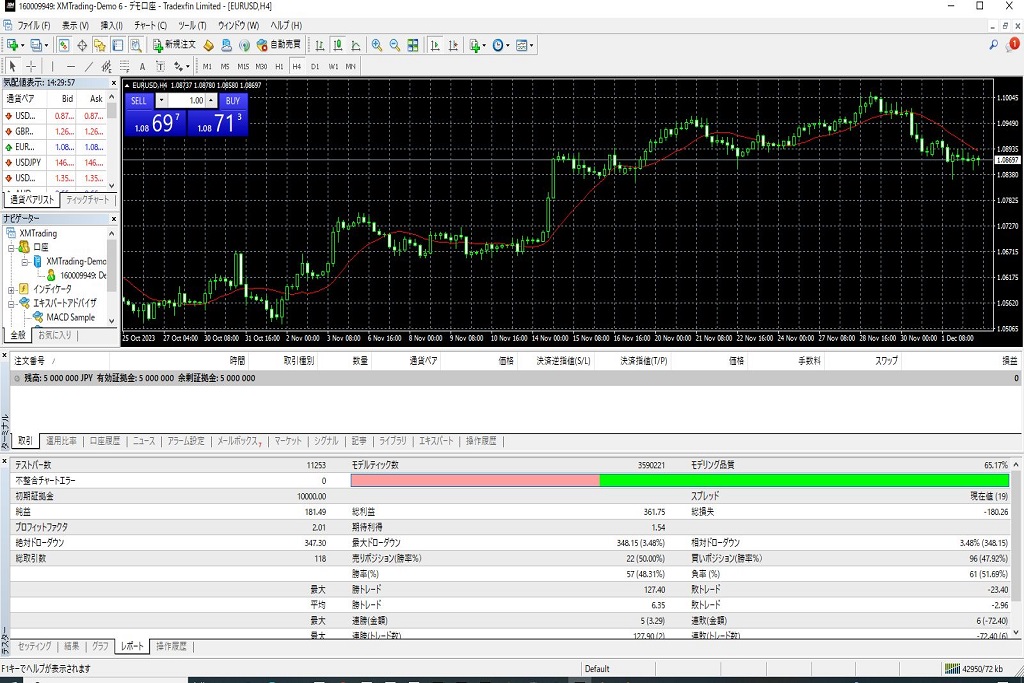Enable the D1 timeframe button
This screenshot has height=683, width=1024.
click(x=315, y=66)
